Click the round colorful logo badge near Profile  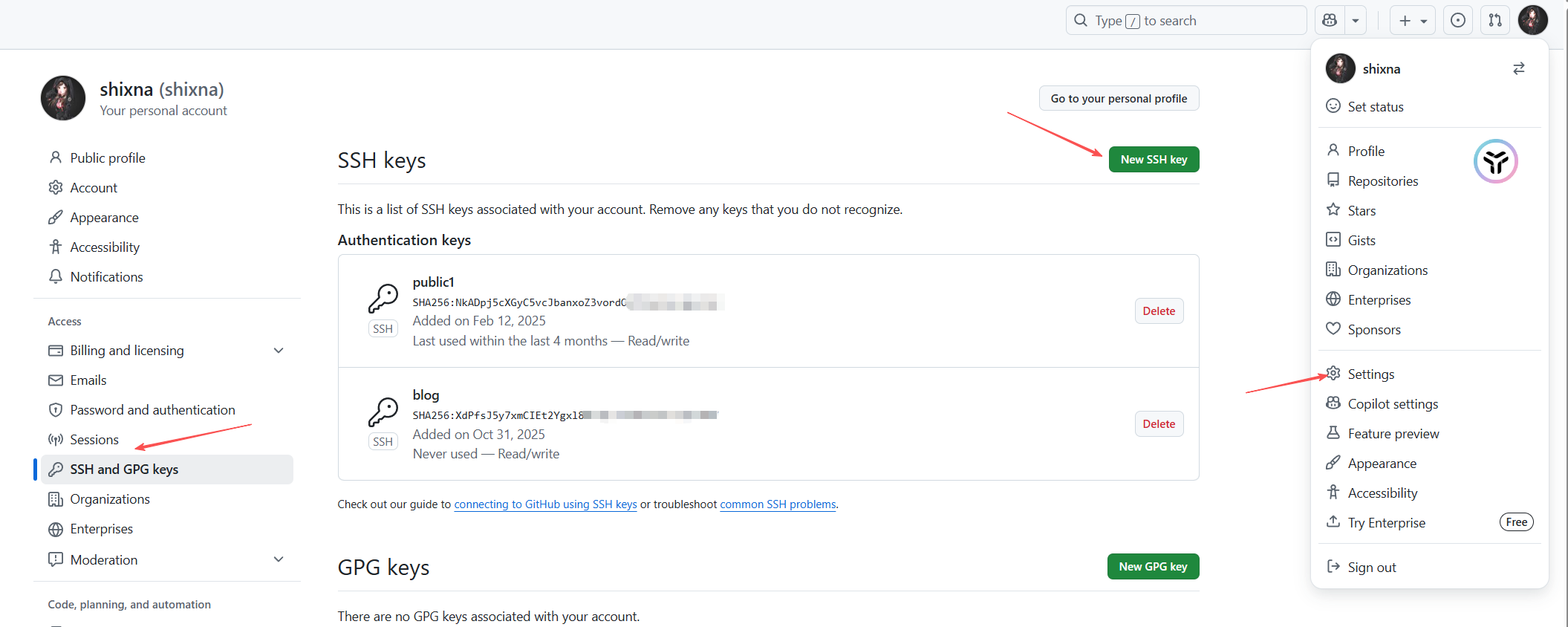pos(1495,161)
